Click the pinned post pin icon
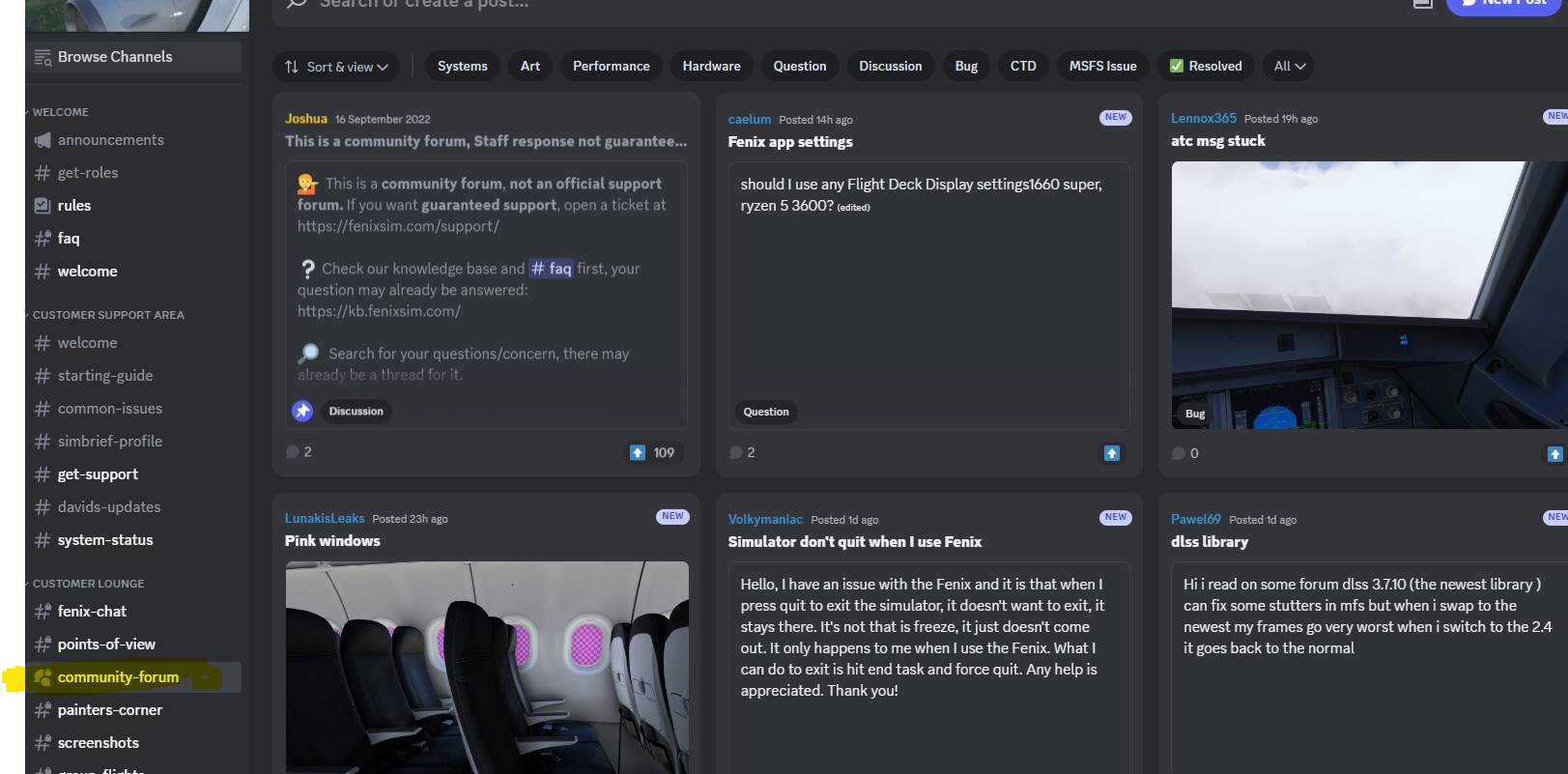 (x=302, y=411)
